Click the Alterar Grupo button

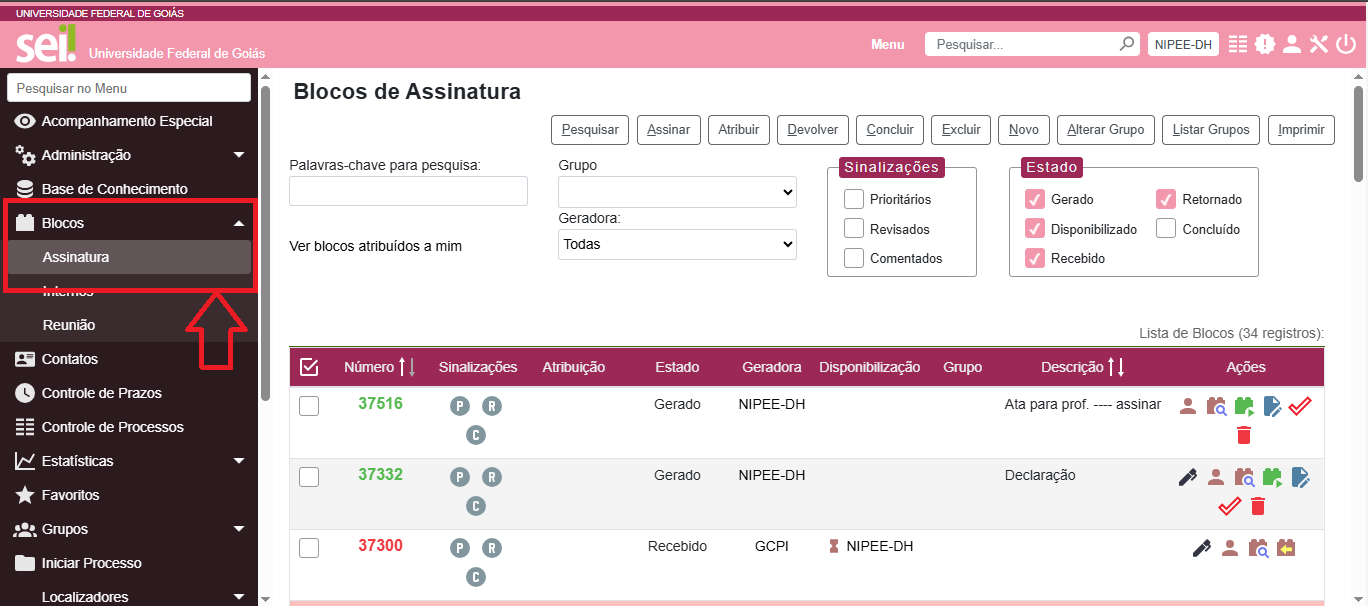(1106, 129)
